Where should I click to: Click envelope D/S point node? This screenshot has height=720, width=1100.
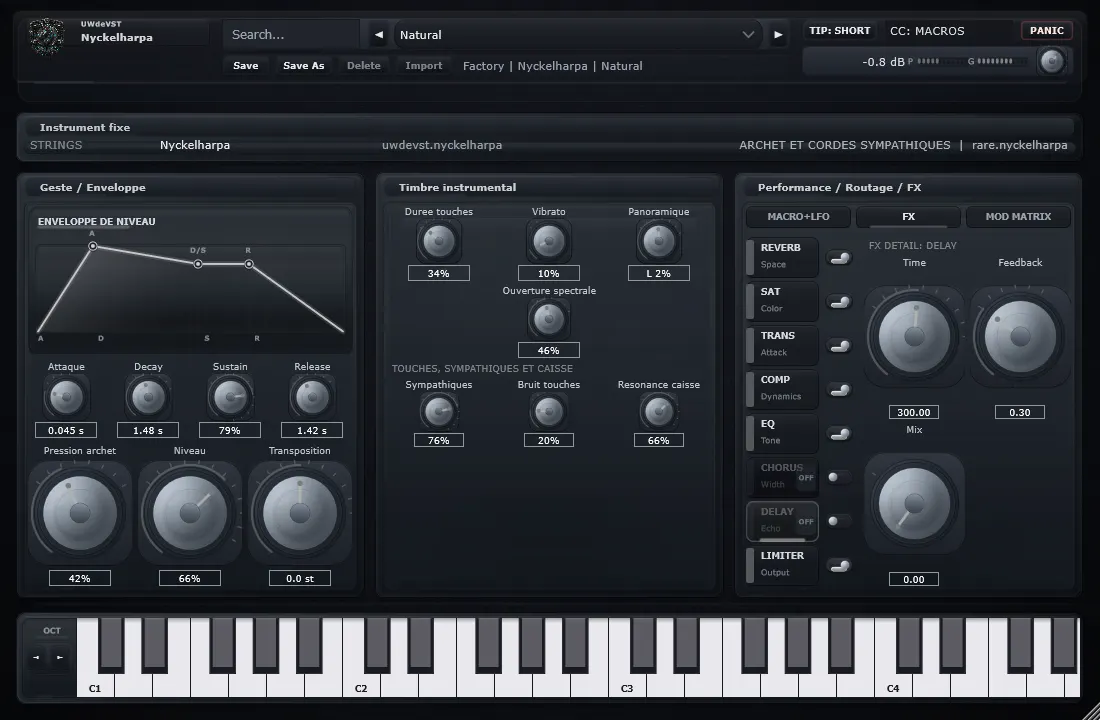[198, 264]
